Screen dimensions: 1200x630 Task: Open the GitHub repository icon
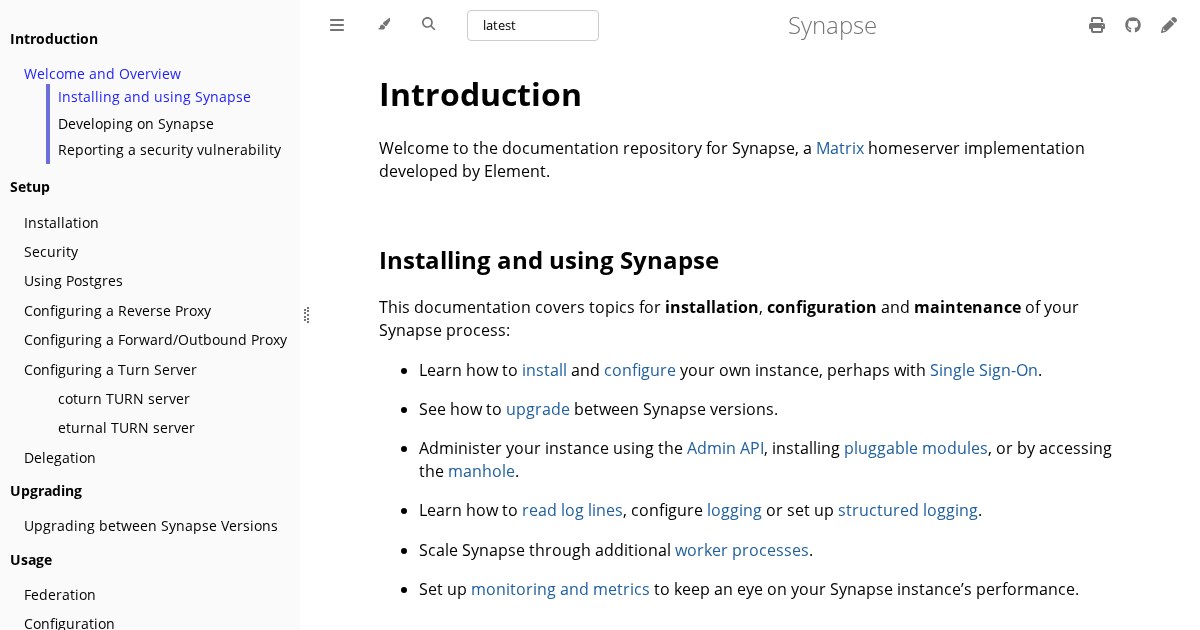pos(1133,25)
